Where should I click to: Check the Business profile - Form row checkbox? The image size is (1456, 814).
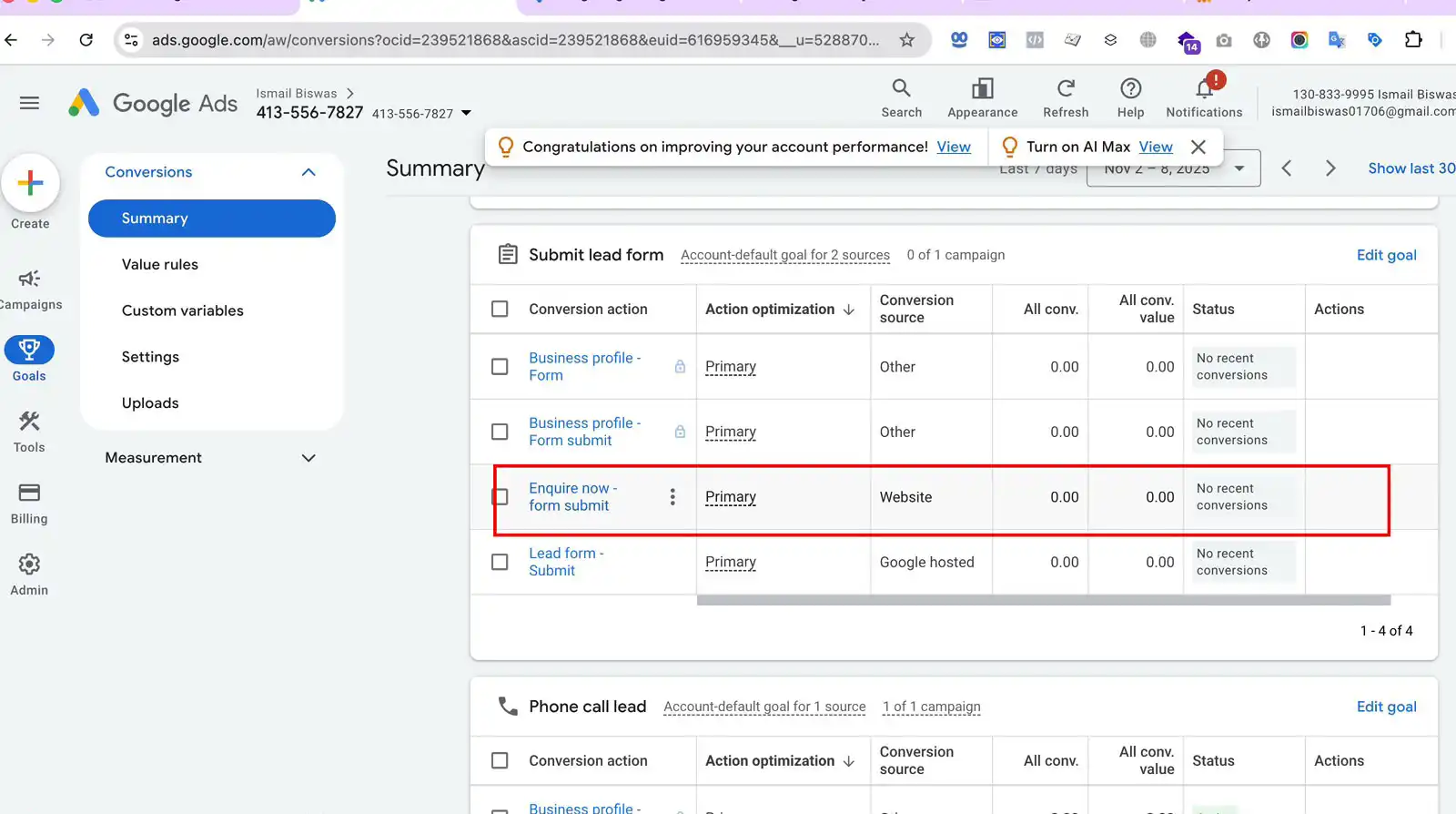click(x=500, y=367)
